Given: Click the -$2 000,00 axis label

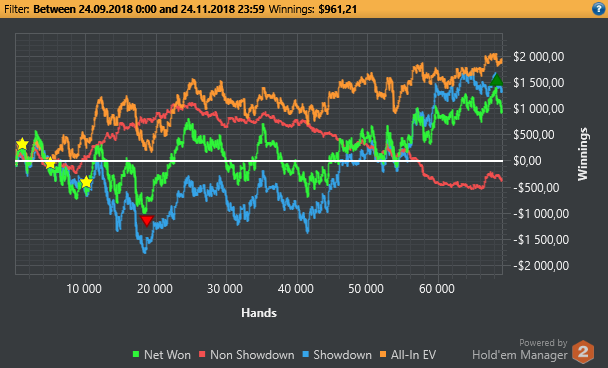Looking at the screenshot, I should (541, 266).
